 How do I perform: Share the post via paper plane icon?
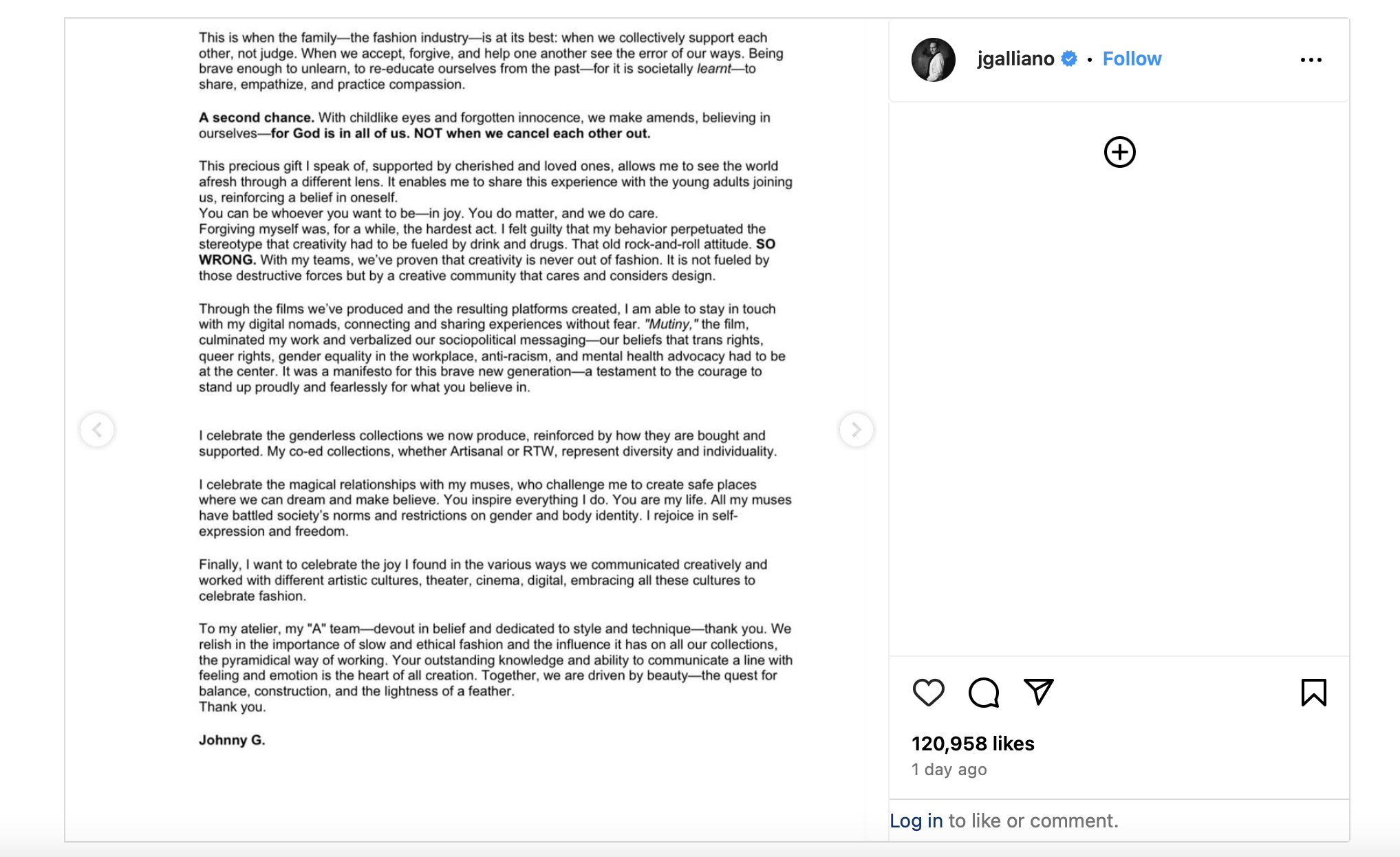tap(1038, 691)
